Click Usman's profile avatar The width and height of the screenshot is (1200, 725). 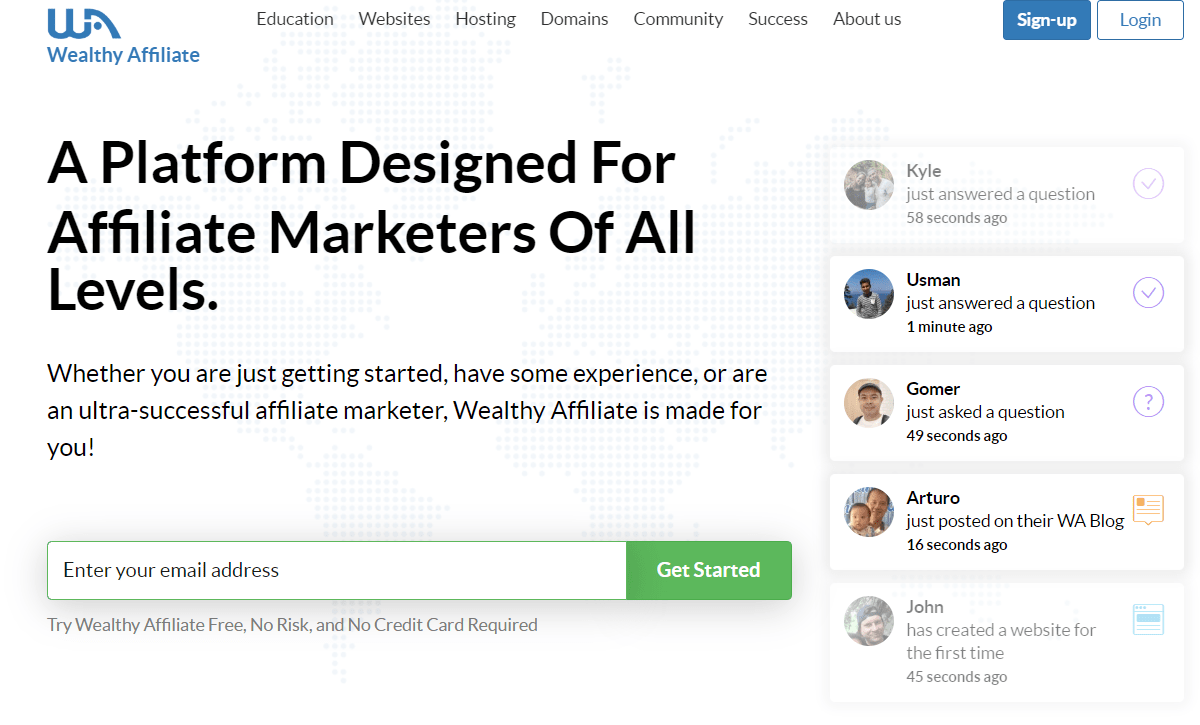click(x=868, y=294)
